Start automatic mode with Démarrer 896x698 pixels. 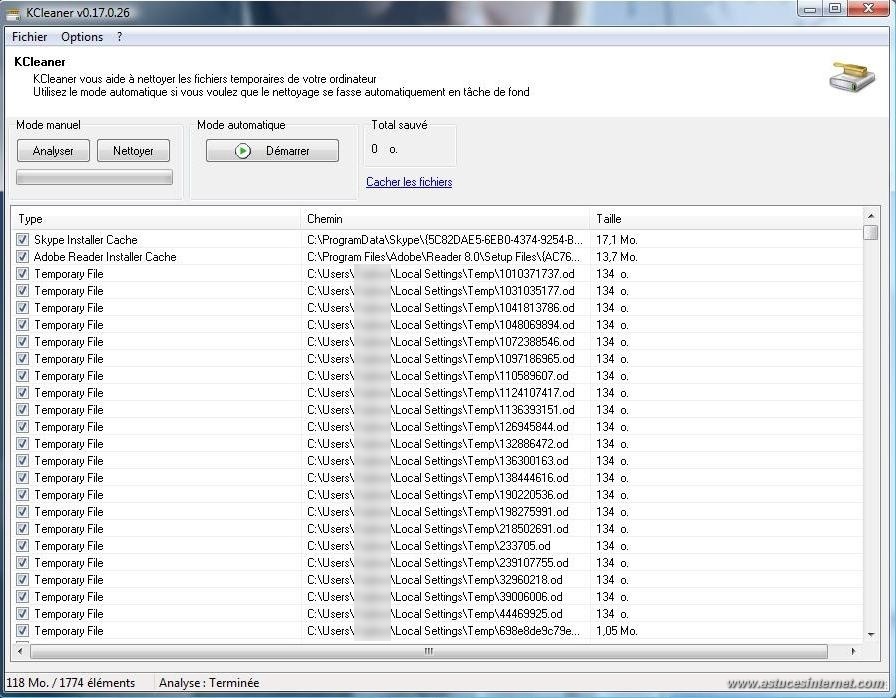[272, 151]
